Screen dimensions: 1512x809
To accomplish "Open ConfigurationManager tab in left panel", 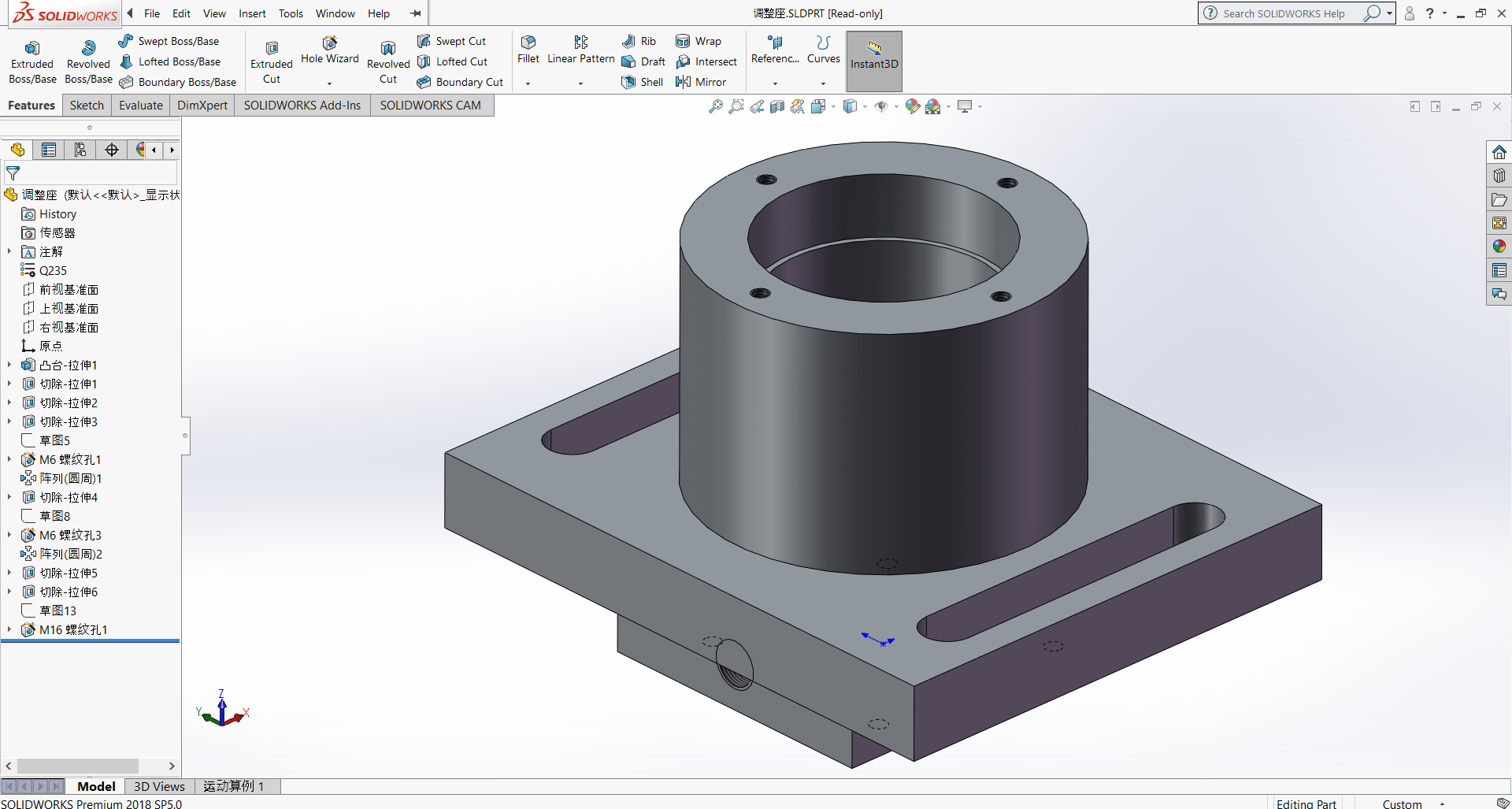I will coord(80,150).
